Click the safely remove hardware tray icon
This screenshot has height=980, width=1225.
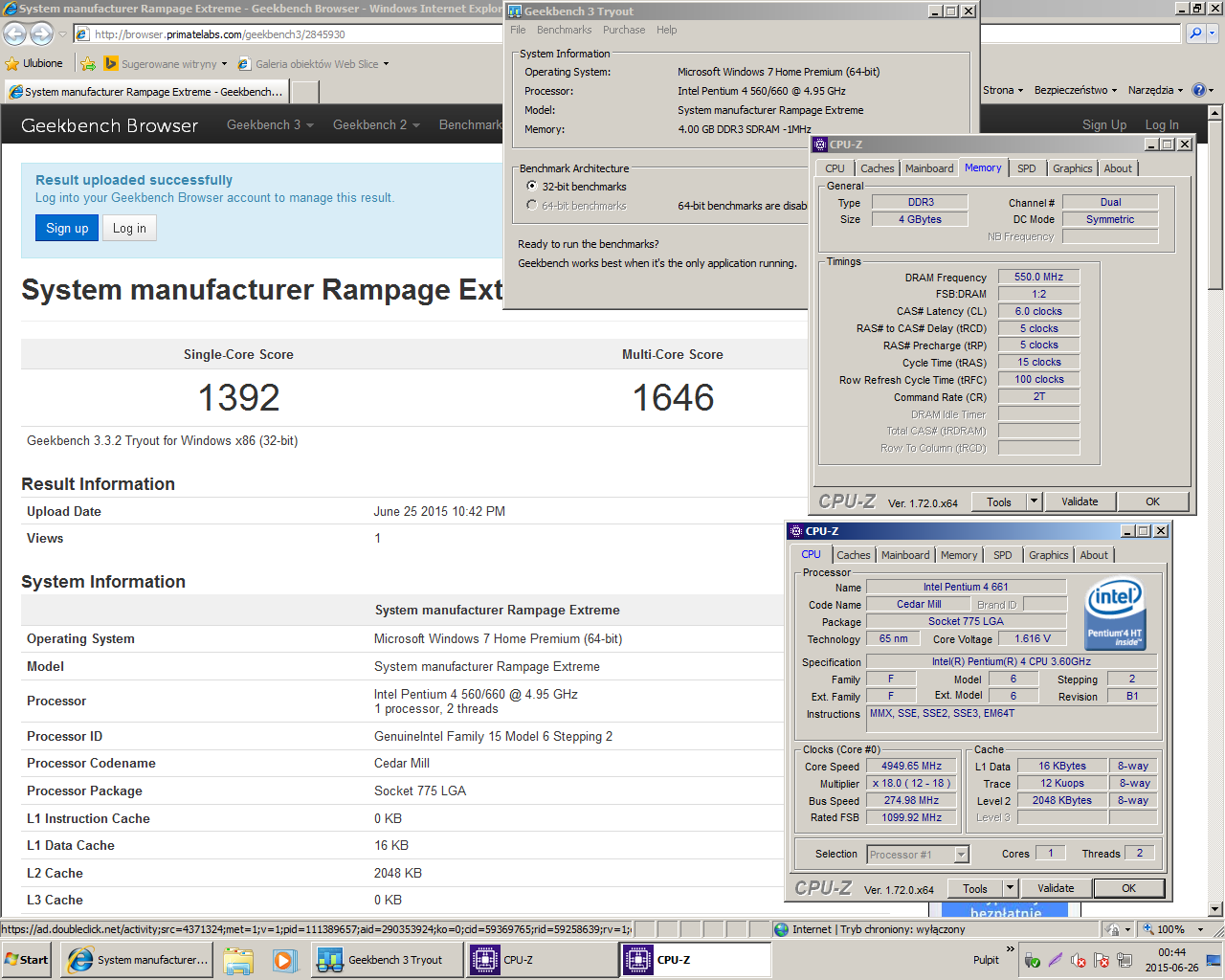point(1032,960)
